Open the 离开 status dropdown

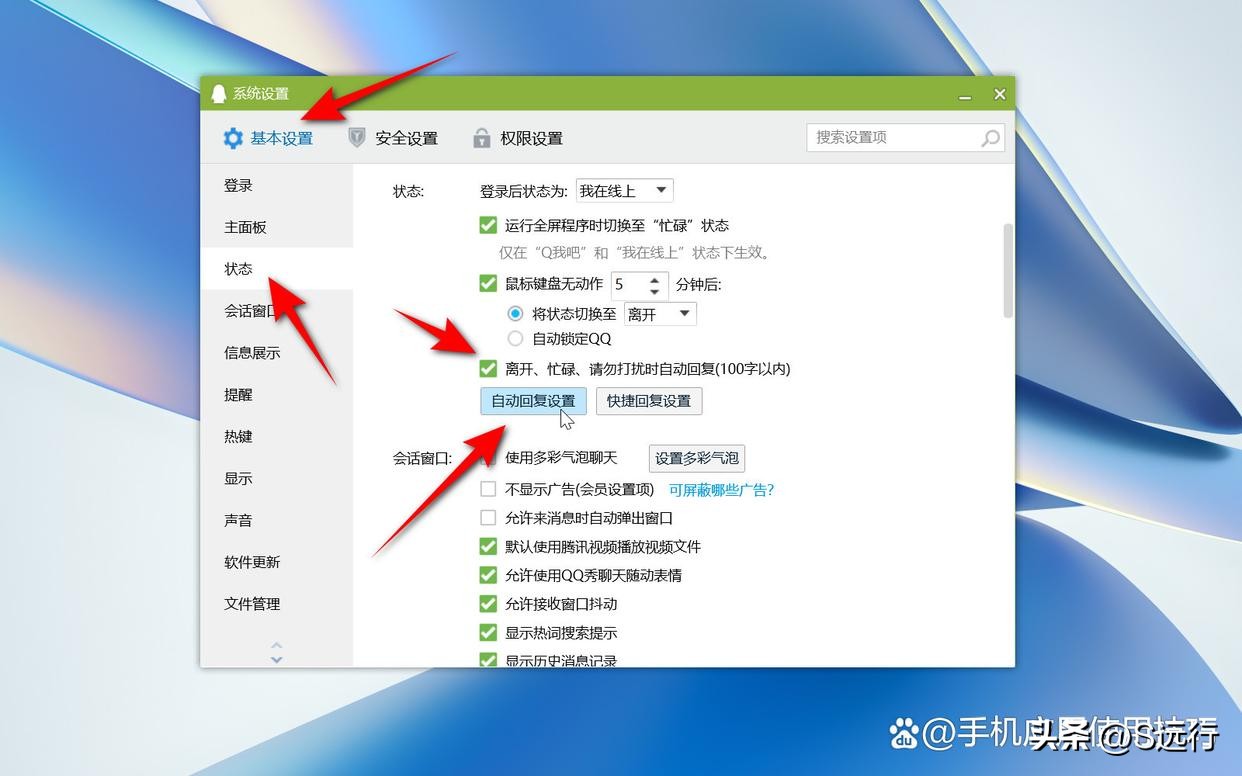coord(659,313)
